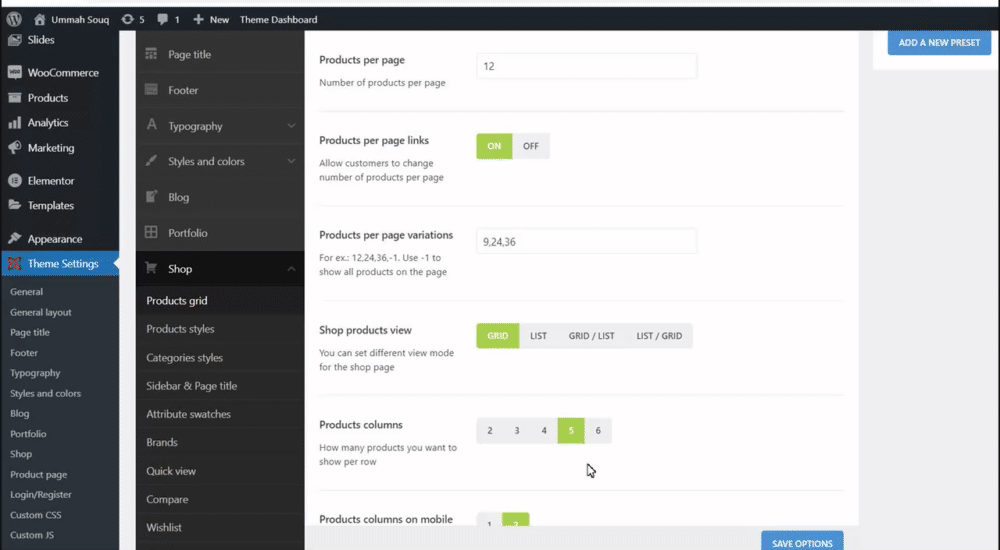Open Product page submenu link

click(x=38, y=474)
